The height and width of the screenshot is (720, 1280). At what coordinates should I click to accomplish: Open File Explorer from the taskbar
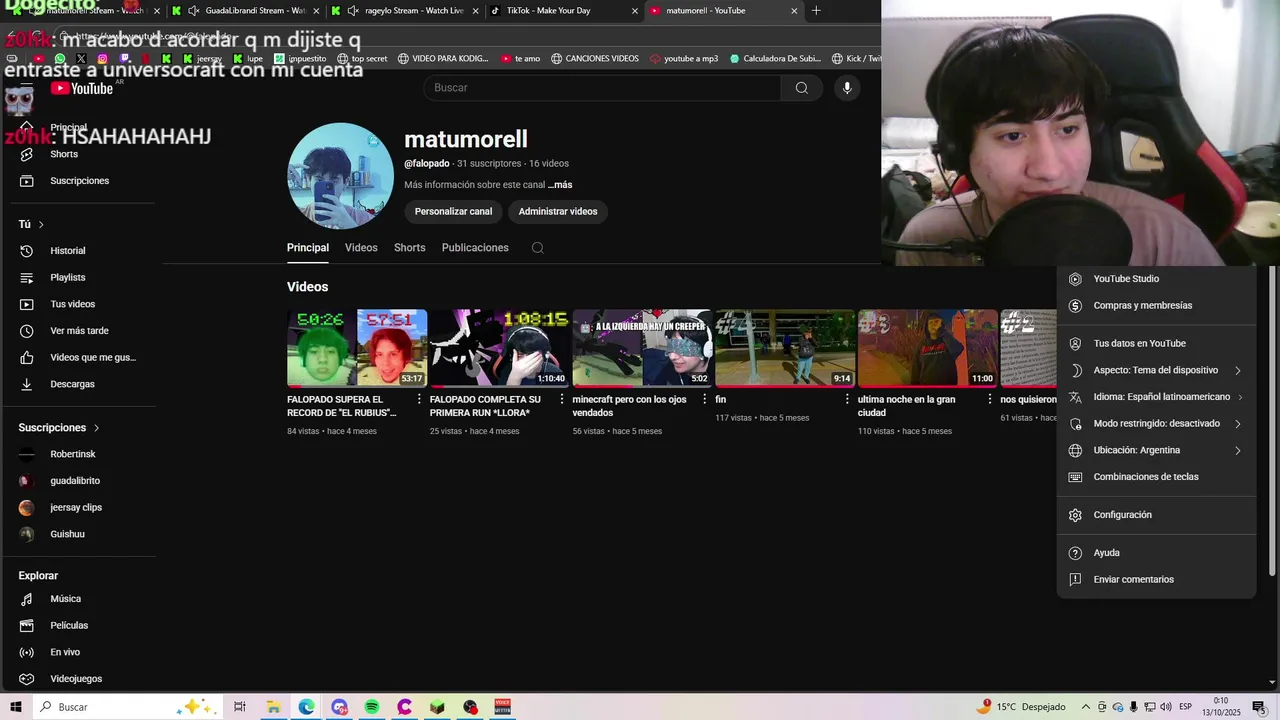pos(273,707)
